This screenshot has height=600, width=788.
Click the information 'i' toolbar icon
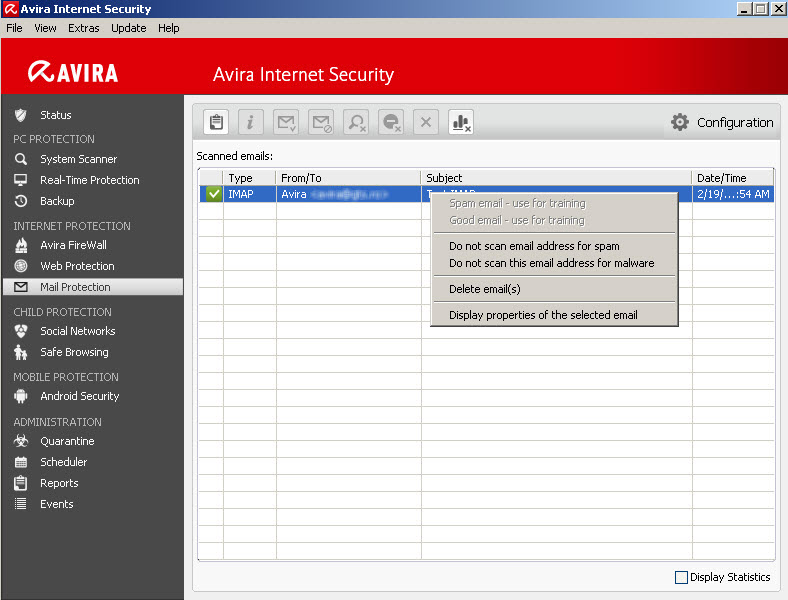(x=251, y=122)
